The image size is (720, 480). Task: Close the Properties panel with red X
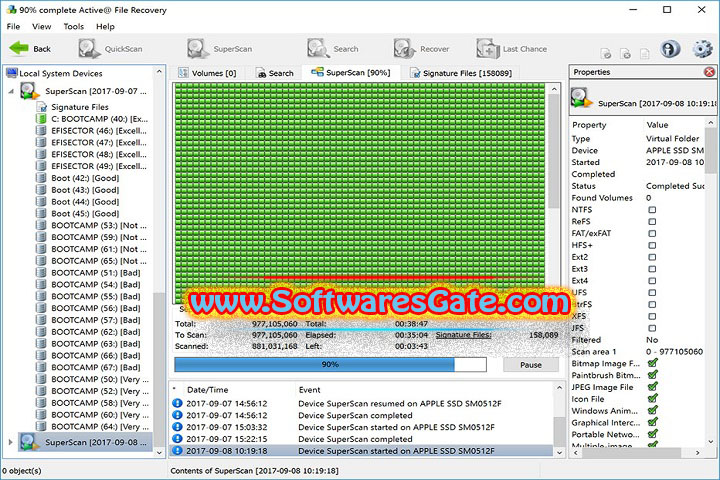point(709,72)
